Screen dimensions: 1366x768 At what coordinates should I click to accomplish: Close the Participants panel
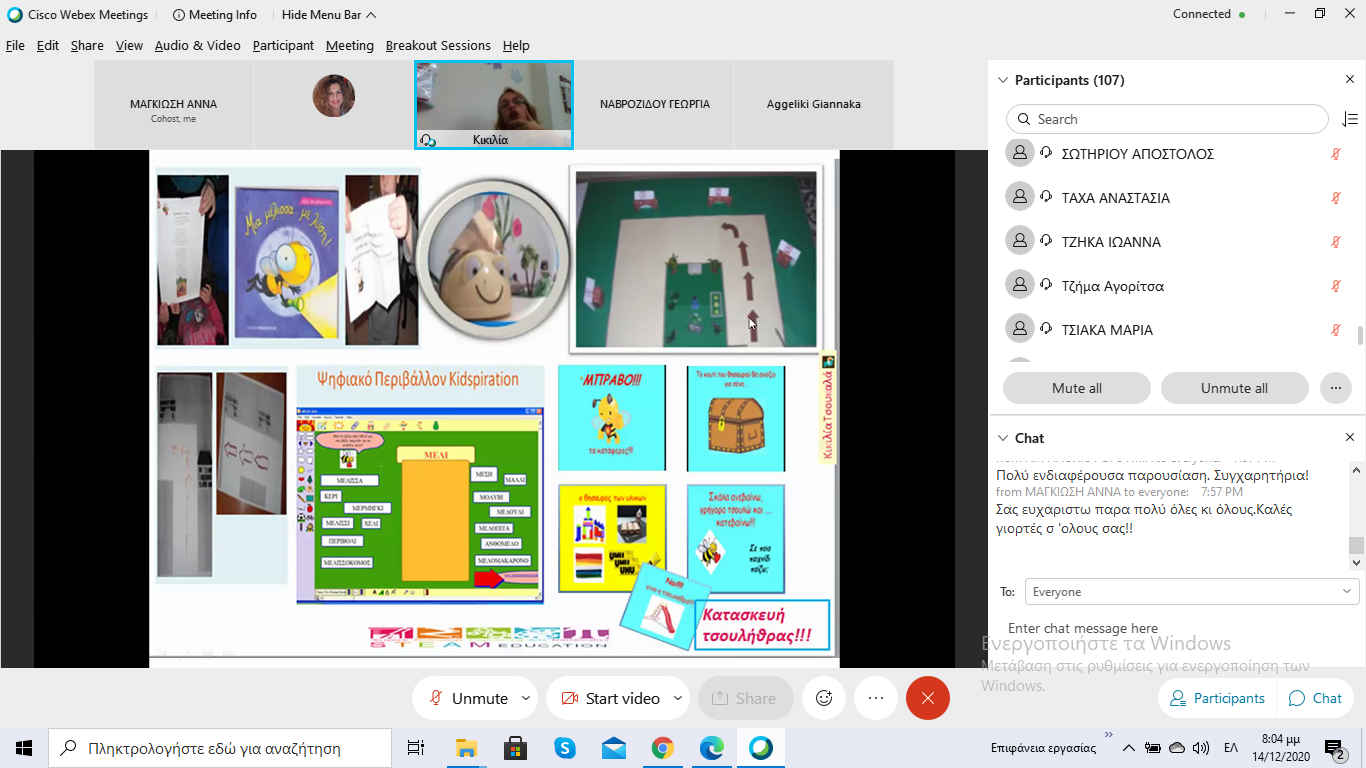coord(1349,80)
